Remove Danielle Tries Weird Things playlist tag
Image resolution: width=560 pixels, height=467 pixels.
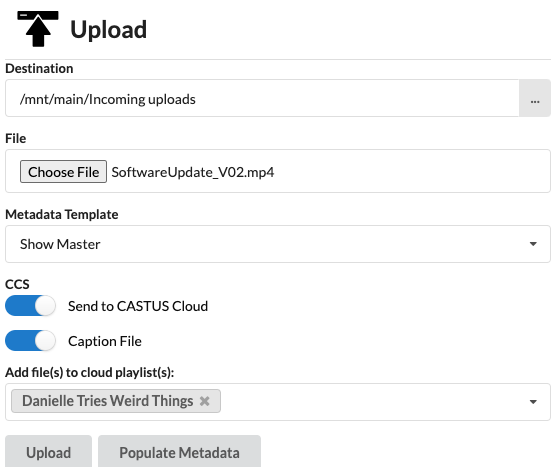tap(205, 401)
